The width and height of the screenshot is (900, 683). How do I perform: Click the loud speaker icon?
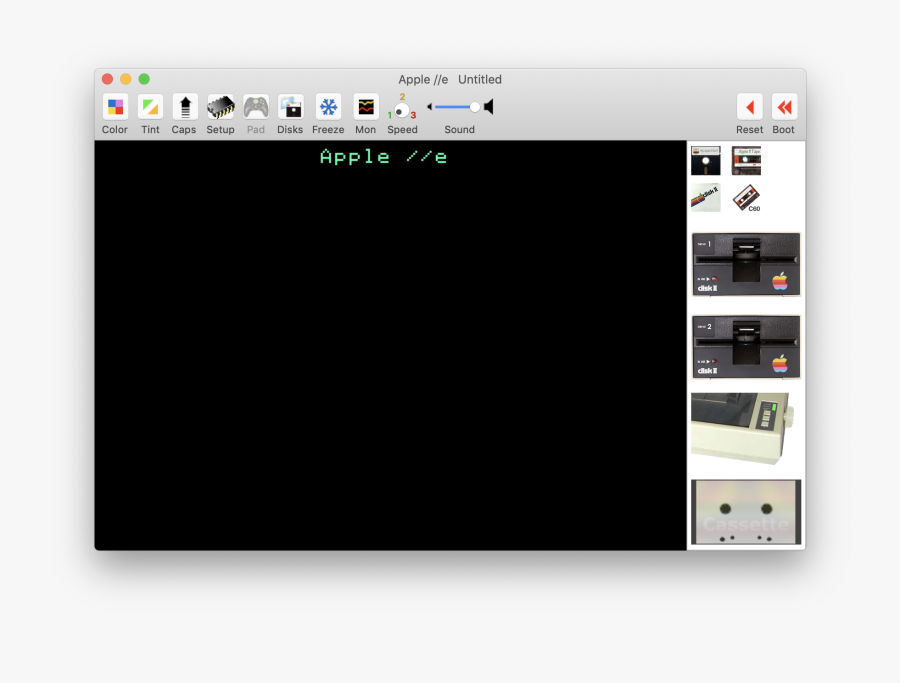(x=488, y=107)
